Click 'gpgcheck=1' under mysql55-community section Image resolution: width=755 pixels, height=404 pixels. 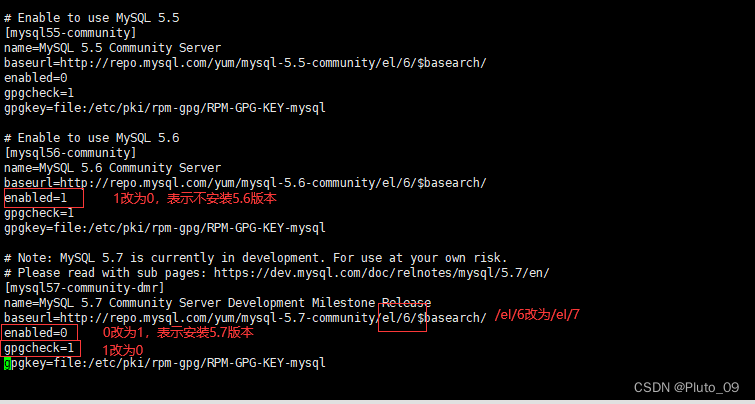pos(39,93)
